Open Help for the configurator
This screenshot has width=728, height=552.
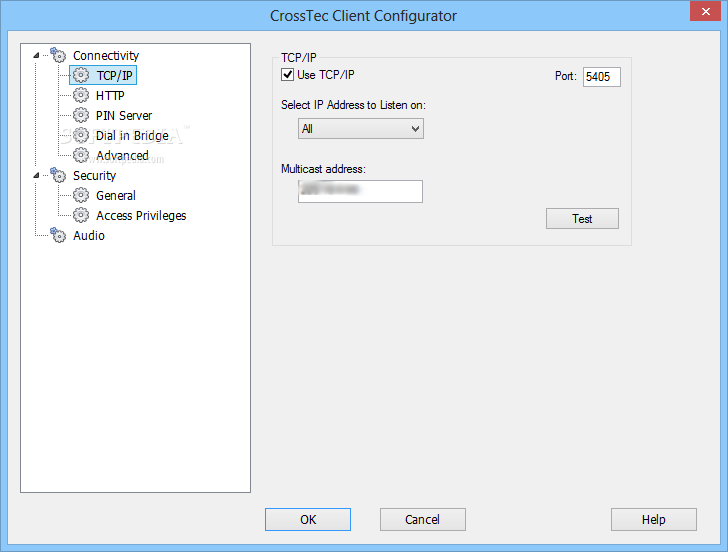click(654, 520)
